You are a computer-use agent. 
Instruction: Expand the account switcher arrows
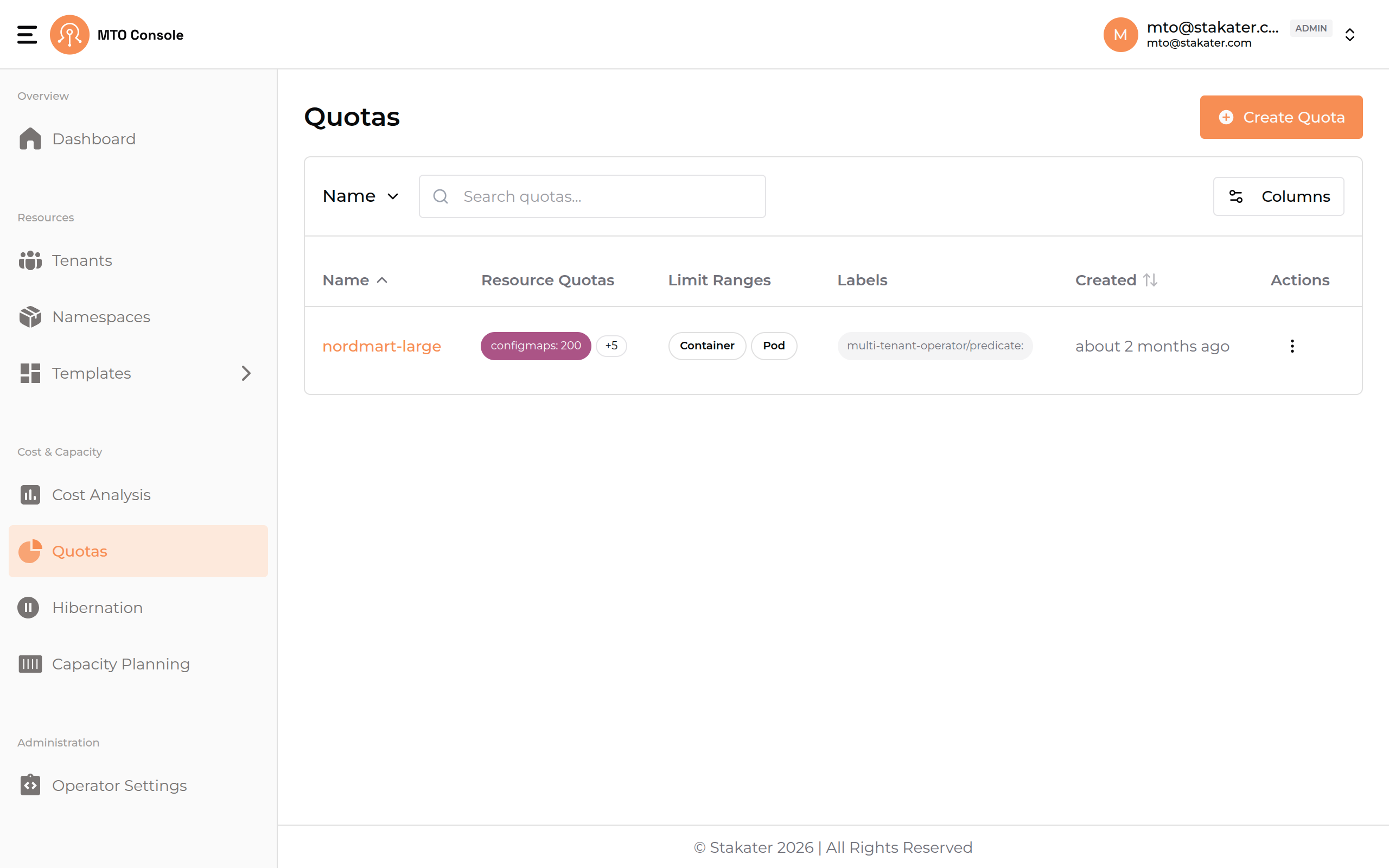(x=1350, y=34)
